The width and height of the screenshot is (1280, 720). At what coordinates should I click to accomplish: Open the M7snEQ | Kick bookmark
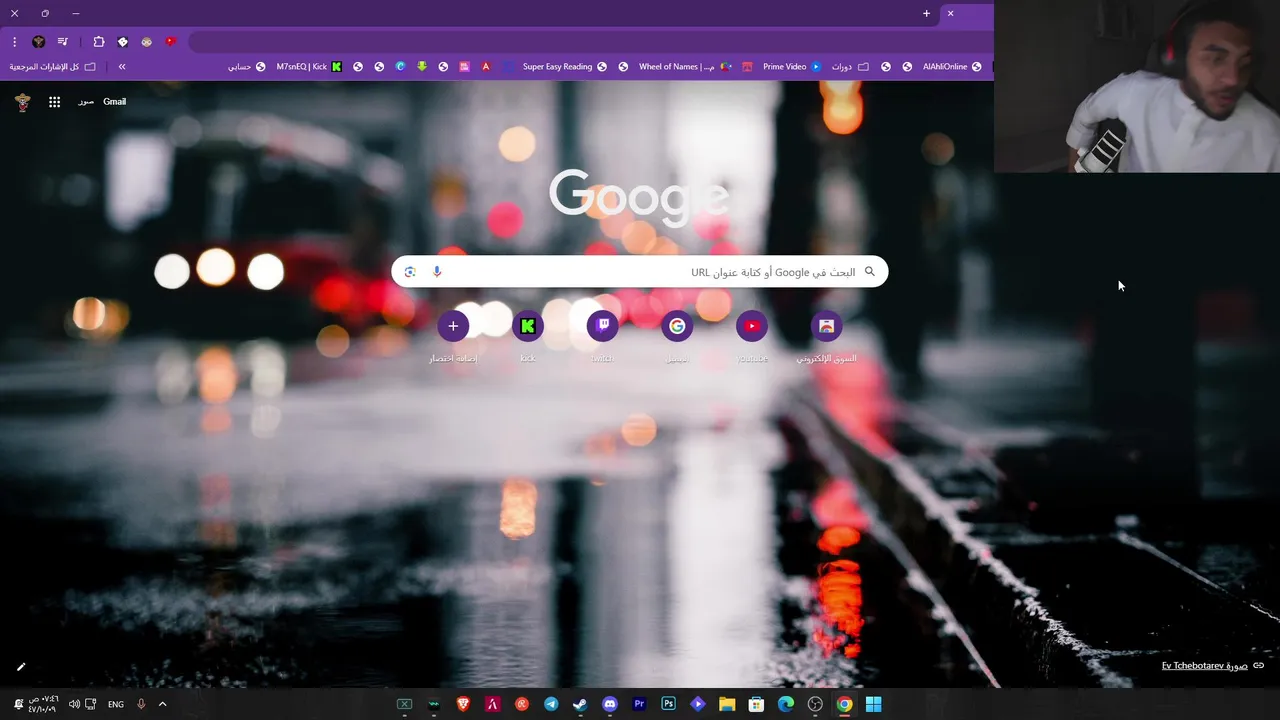pos(309,67)
